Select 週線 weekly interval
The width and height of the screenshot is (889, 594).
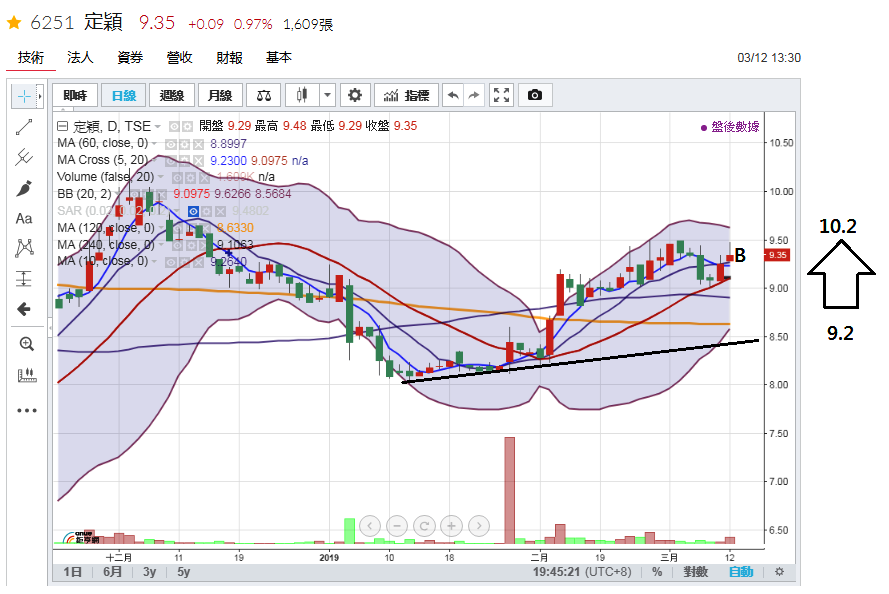pyautogui.click(x=172, y=95)
